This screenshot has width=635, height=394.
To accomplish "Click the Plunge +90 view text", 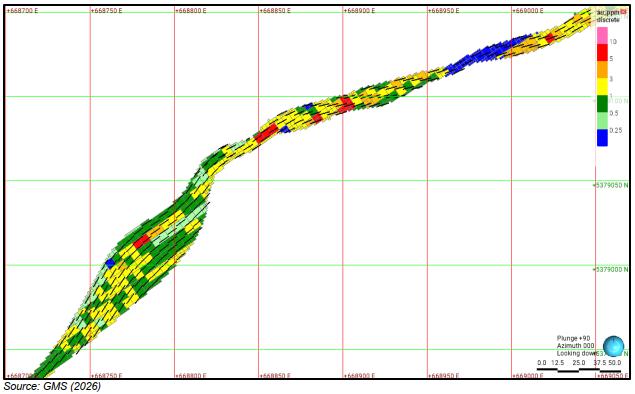I will click(573, 339).
